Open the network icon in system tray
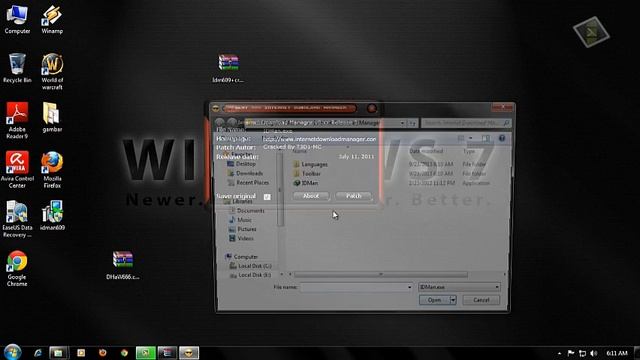This screenshot has height=360, width=640. click(x=582, y=353)
